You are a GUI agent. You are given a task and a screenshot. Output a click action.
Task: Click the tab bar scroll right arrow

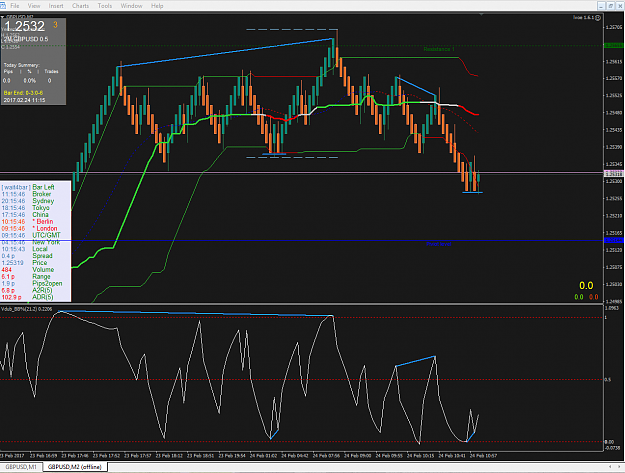pos(620,467)
